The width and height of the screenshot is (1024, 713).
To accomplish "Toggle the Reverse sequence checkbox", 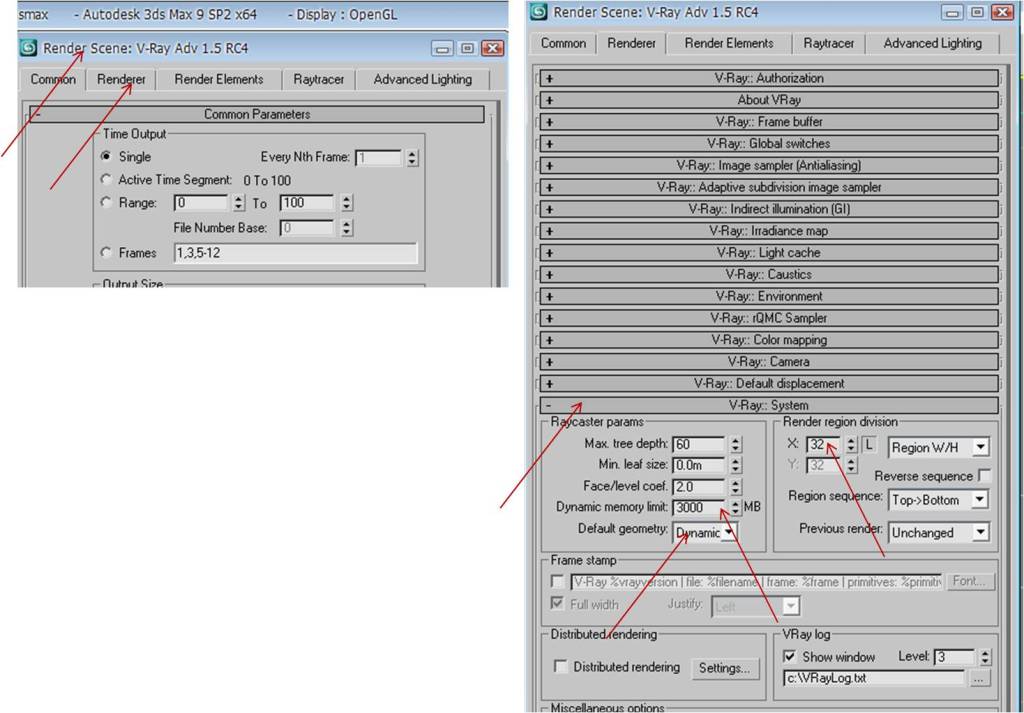I will (985, 476).
